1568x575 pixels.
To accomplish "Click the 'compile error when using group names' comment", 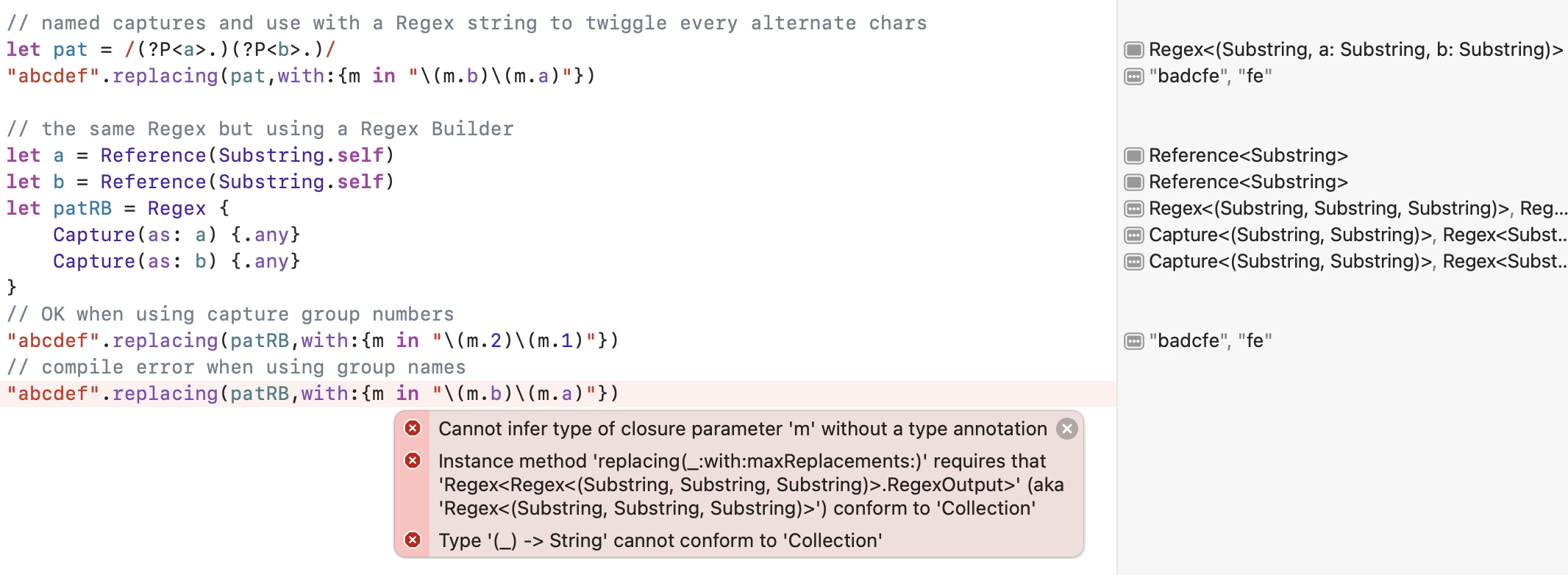I will (x=235, y=368).
